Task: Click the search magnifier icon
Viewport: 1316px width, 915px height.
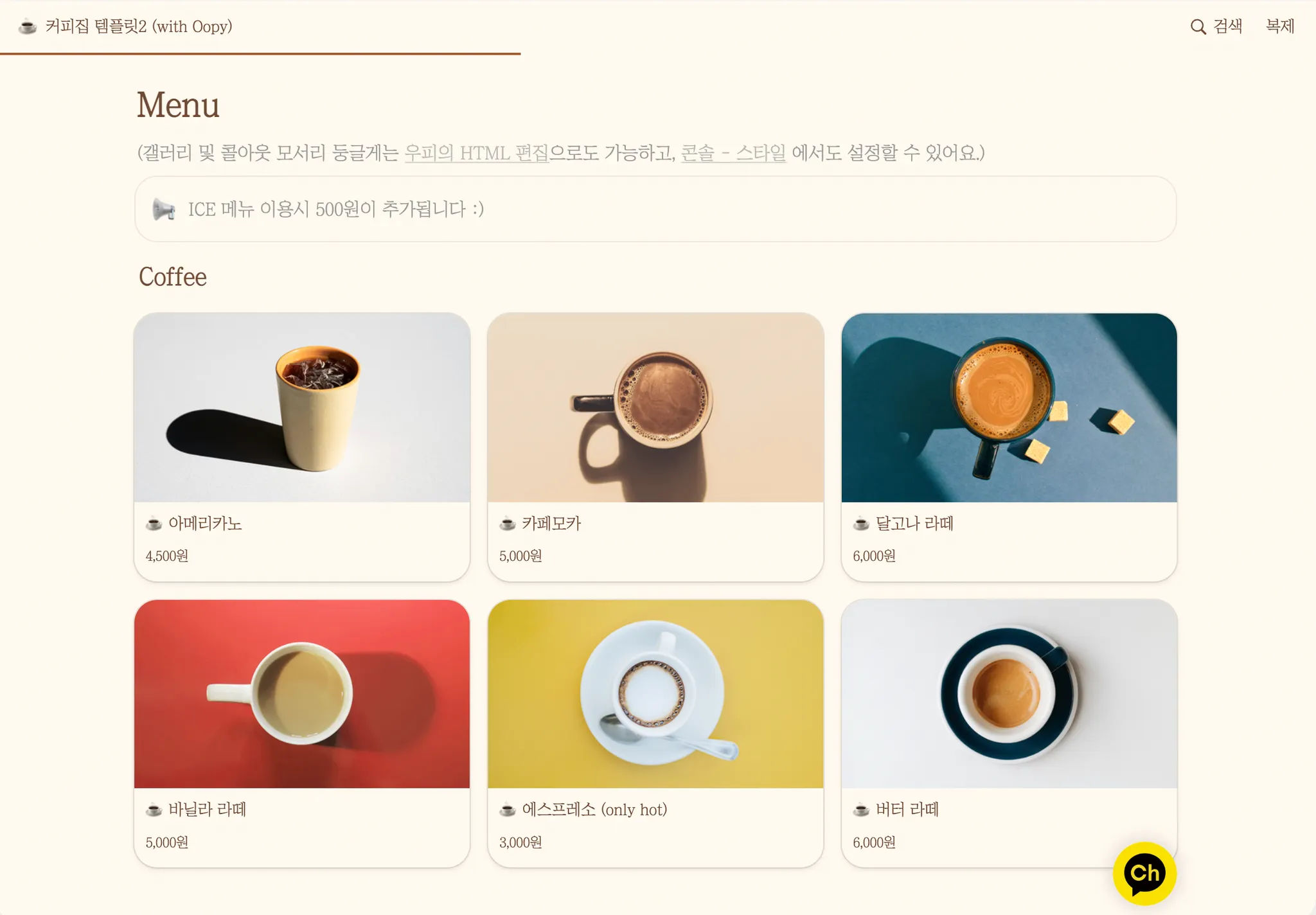Action: coord(1198,27)
